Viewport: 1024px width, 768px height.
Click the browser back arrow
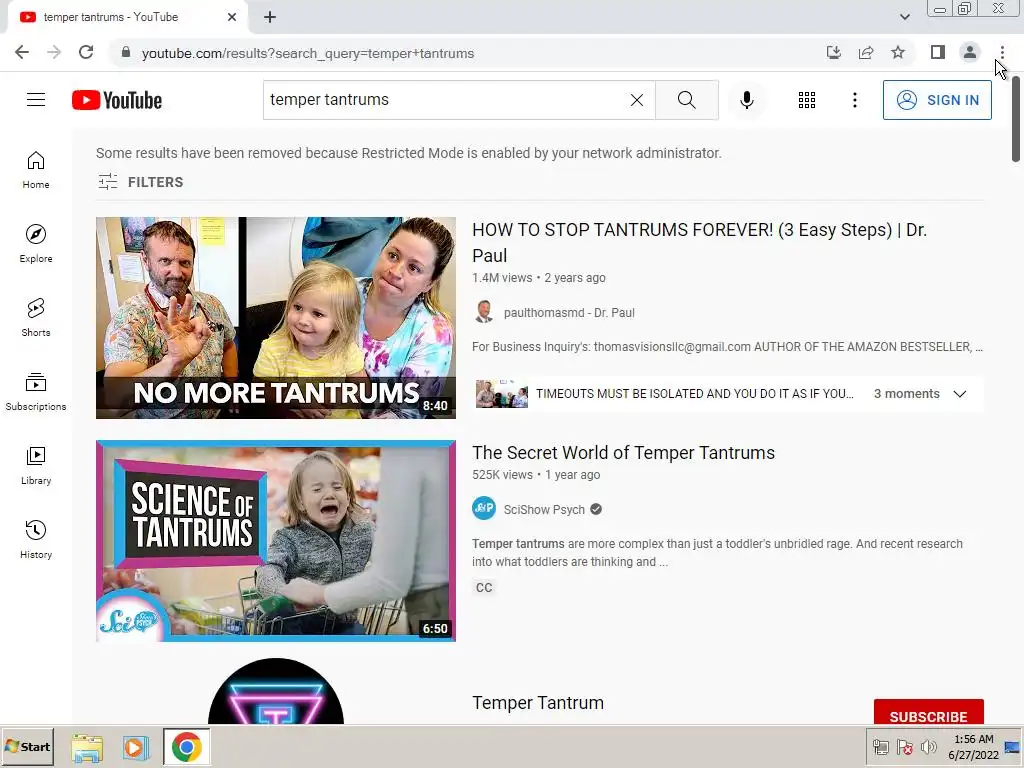click(x=22, y=53)
